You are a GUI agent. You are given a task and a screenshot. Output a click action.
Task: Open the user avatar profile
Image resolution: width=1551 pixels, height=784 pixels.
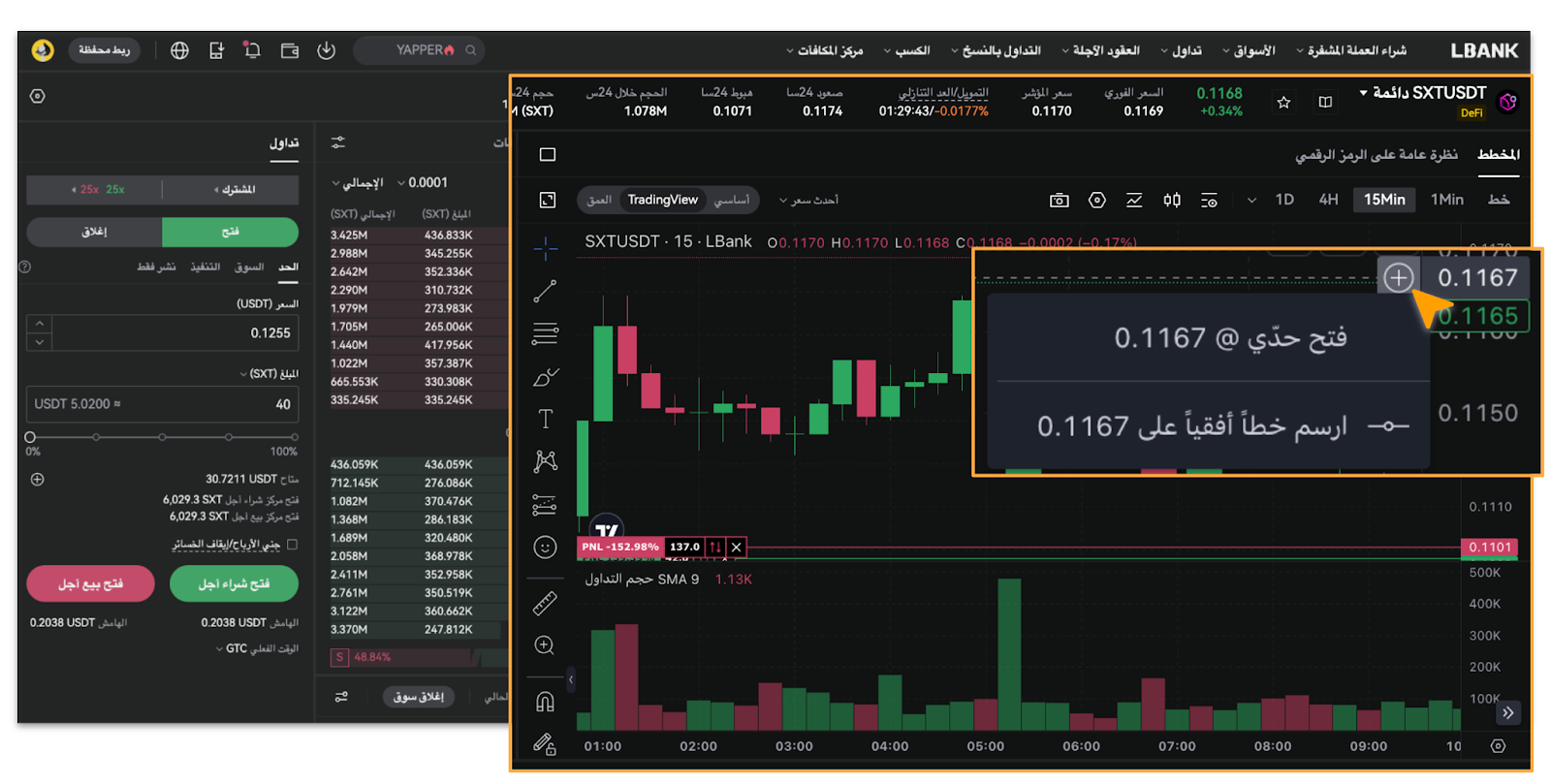(x=43, y=50)
